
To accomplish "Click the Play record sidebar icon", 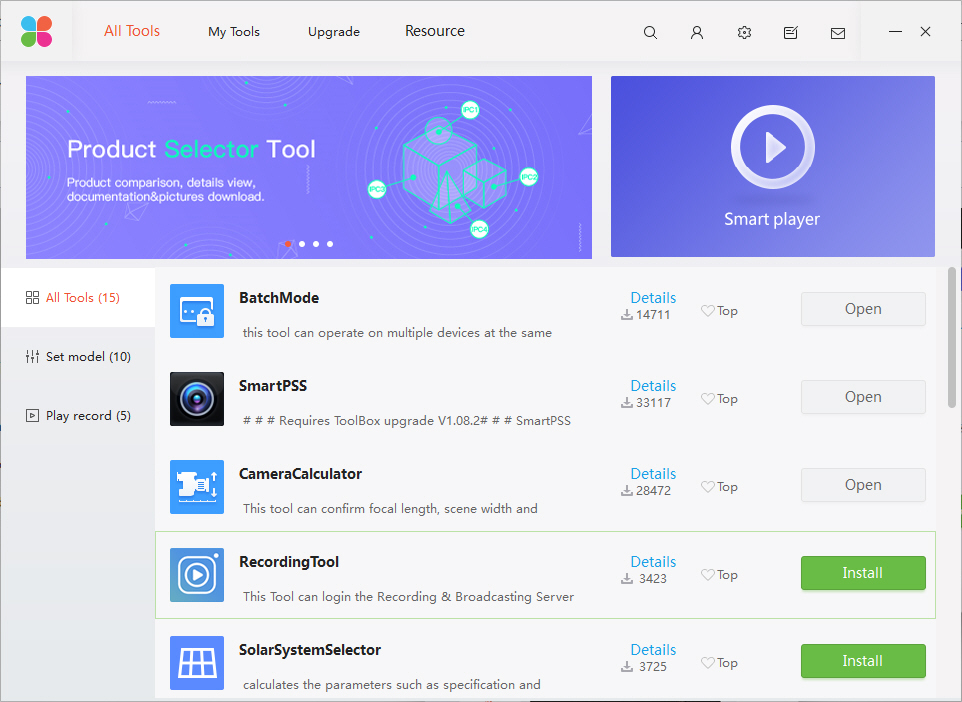I will coord(33,415).
